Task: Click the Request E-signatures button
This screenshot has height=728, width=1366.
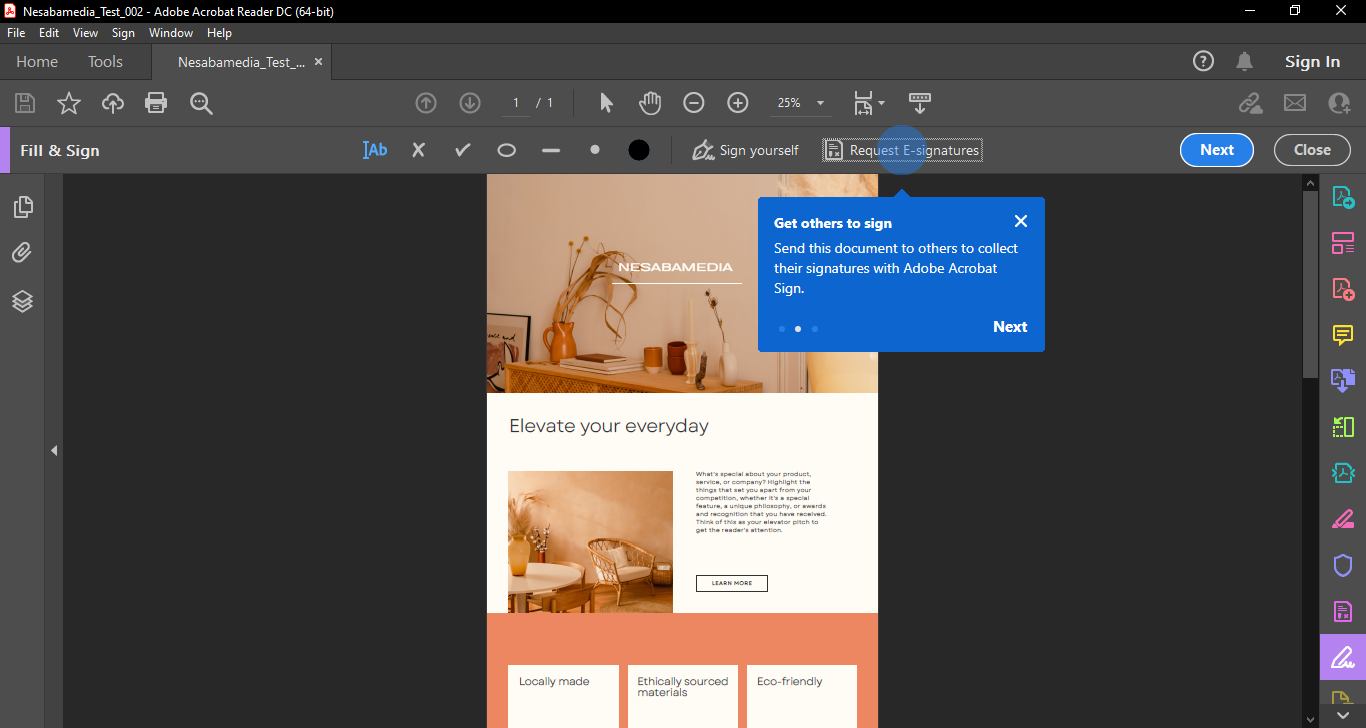Action: pos(902,150)
